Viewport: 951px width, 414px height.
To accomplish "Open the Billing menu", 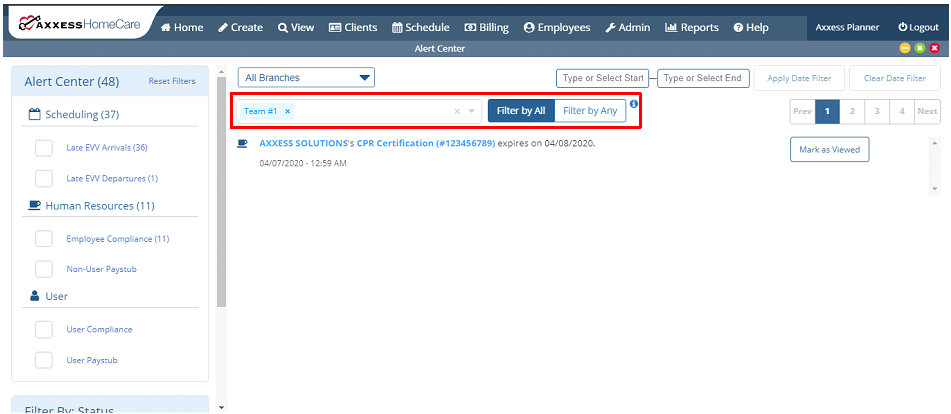I will pos(486,27).
